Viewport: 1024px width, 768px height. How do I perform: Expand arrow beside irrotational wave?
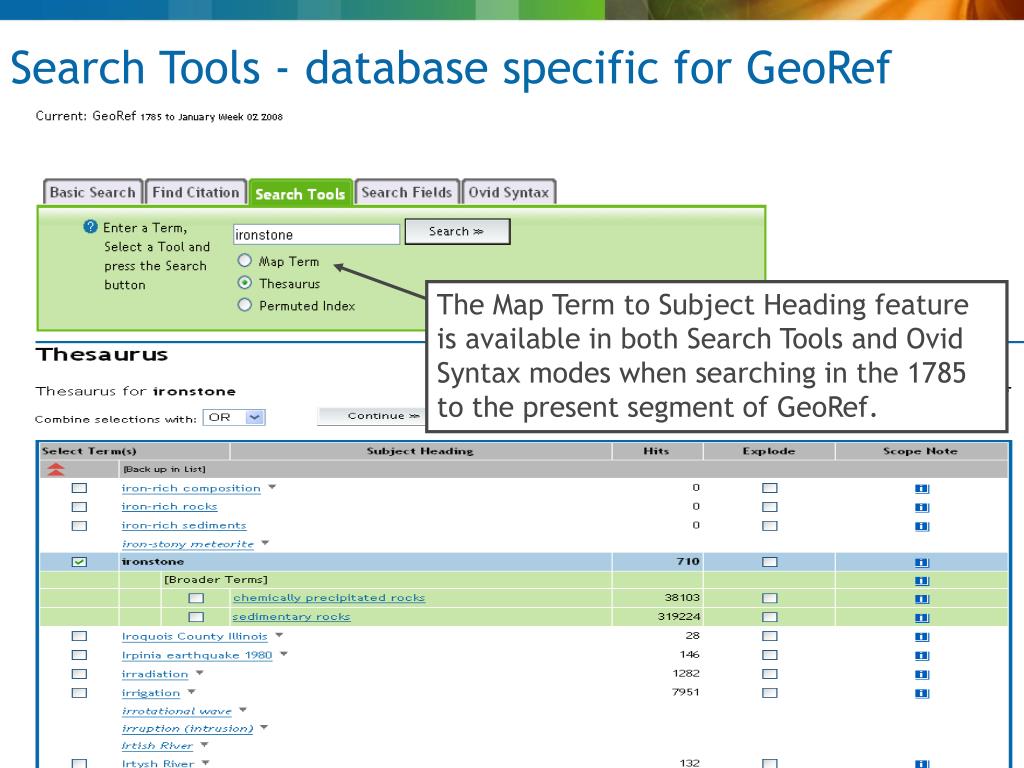click(243, 709)
